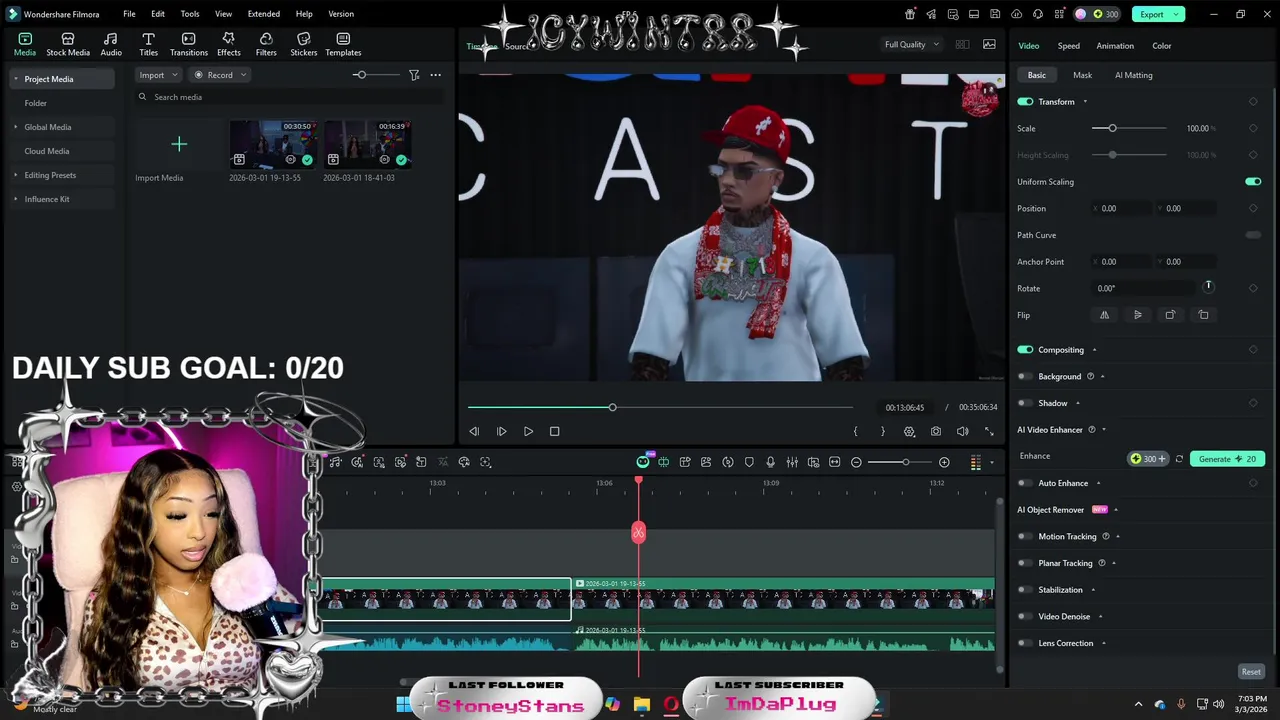Take a snapshot of the preview
The image size is (1280, 720).
(935, 431)
